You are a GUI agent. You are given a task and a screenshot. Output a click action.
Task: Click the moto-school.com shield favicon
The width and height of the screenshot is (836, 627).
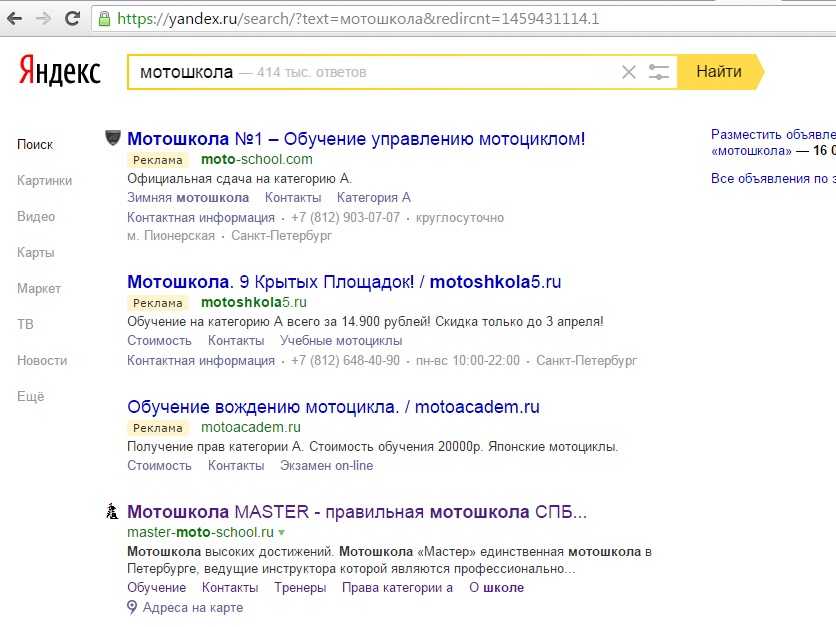pos(112,138)
